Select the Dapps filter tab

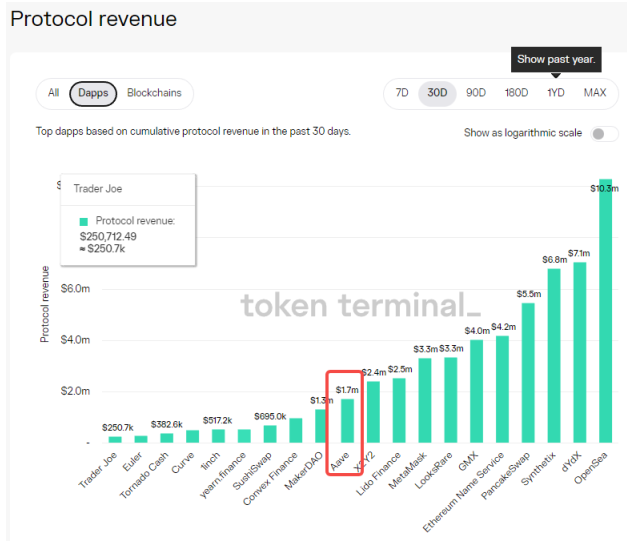point(93,94)
